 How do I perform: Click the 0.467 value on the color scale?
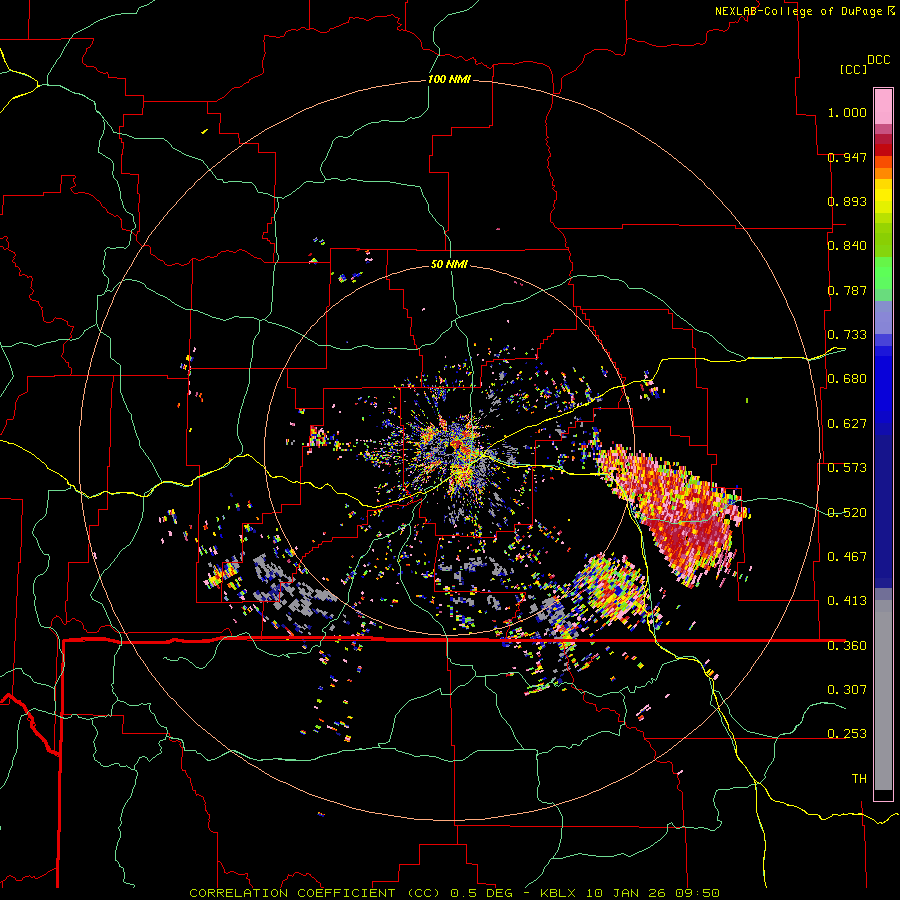coord(847,557)
